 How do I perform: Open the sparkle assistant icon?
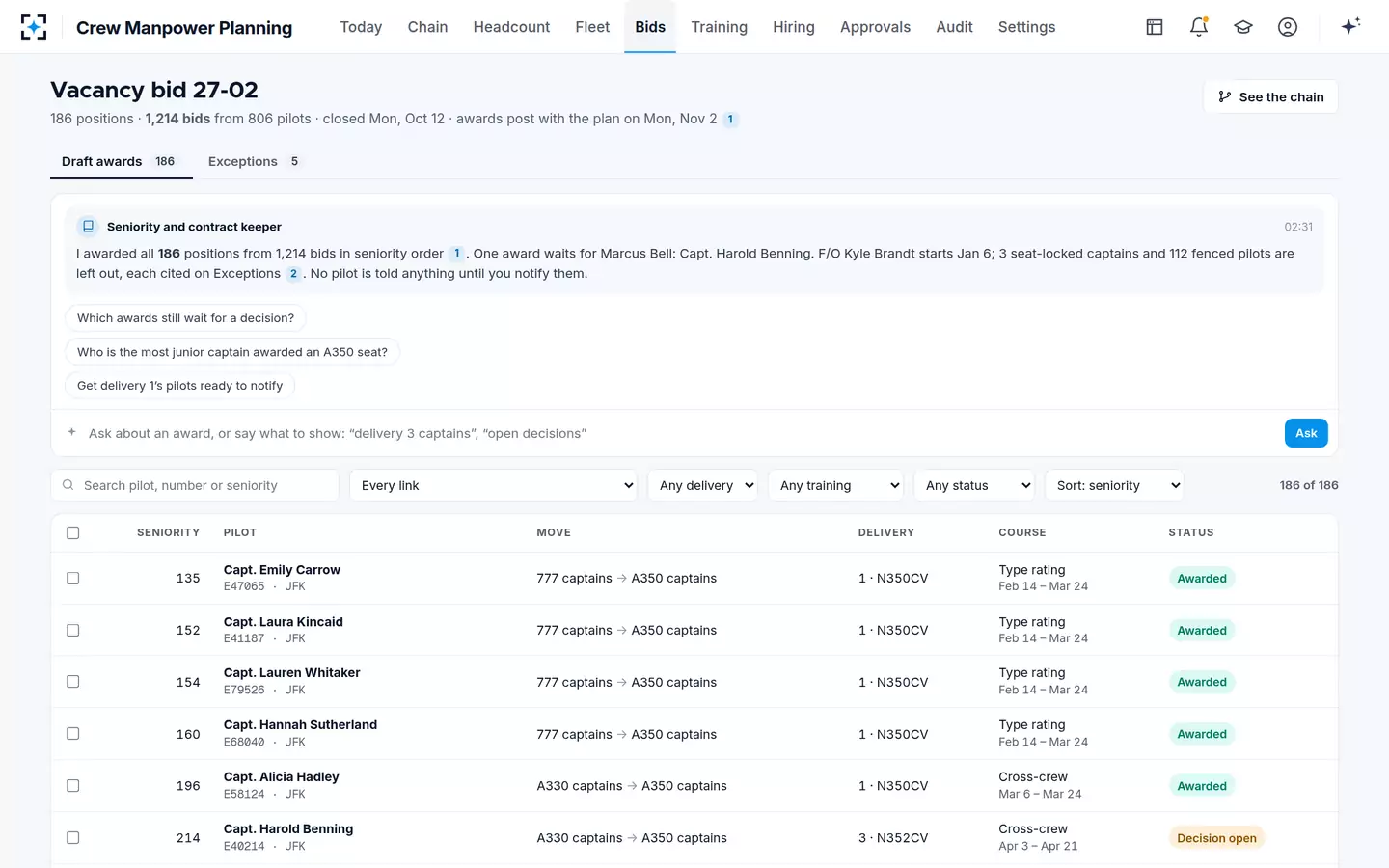[1350, 26]
